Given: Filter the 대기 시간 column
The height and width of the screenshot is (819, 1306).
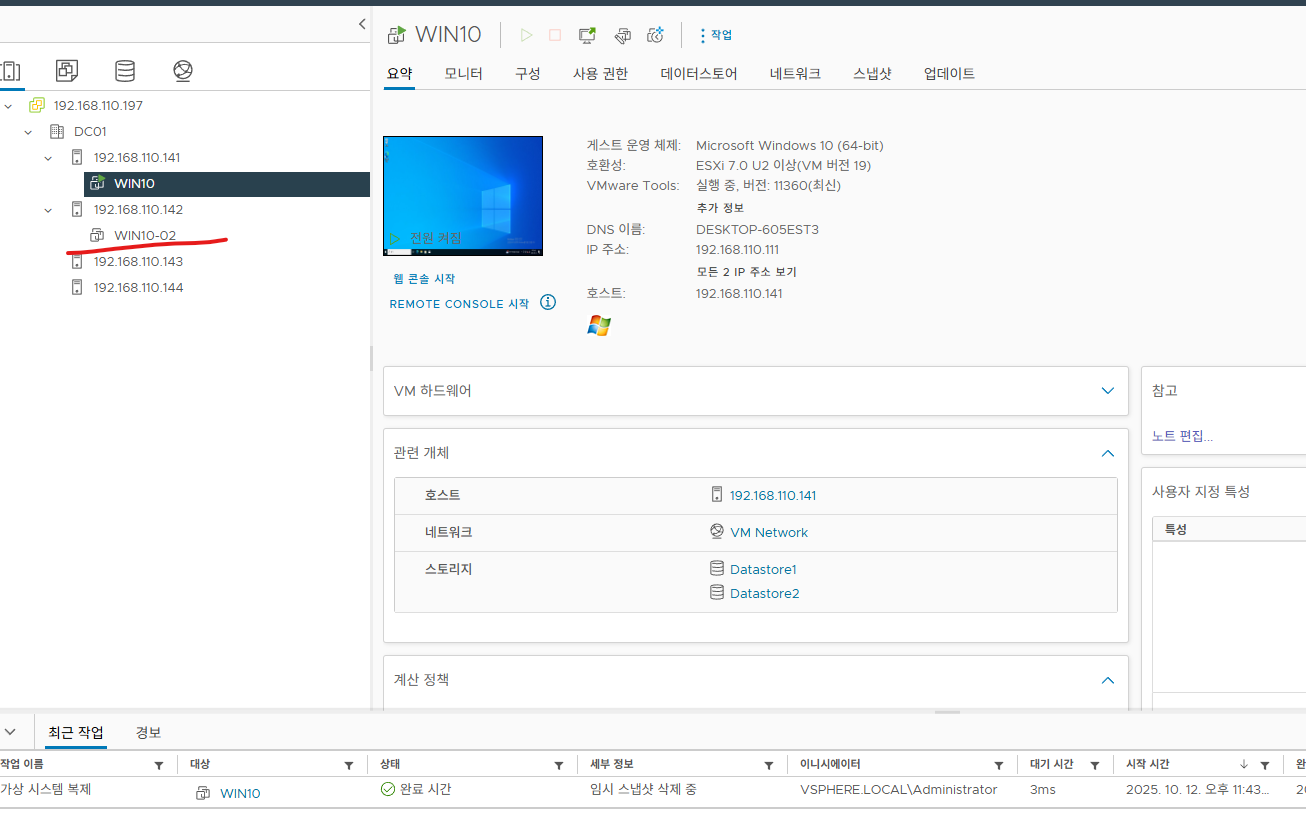Looking at the screenshot, I should pos(1095,765).
